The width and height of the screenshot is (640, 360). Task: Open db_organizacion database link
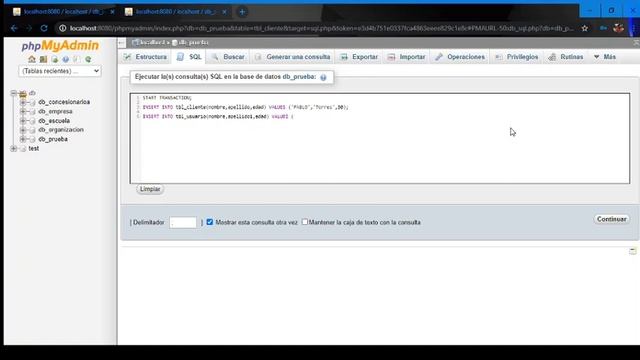[61, 130]
